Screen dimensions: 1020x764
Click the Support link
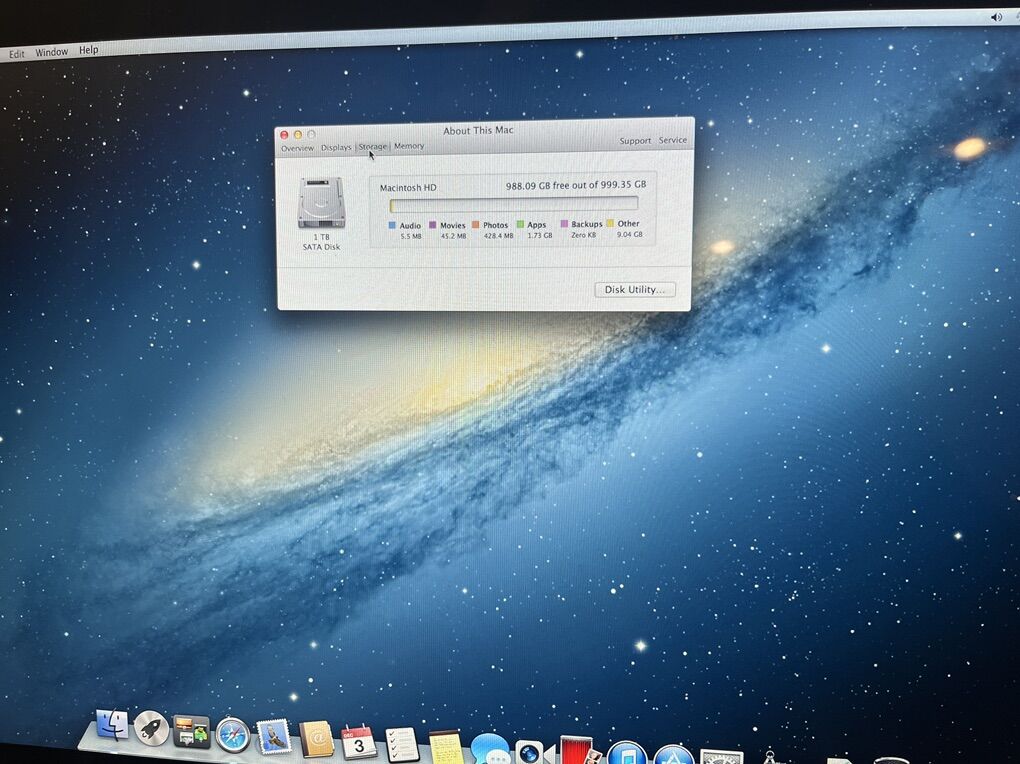(635, 141)
